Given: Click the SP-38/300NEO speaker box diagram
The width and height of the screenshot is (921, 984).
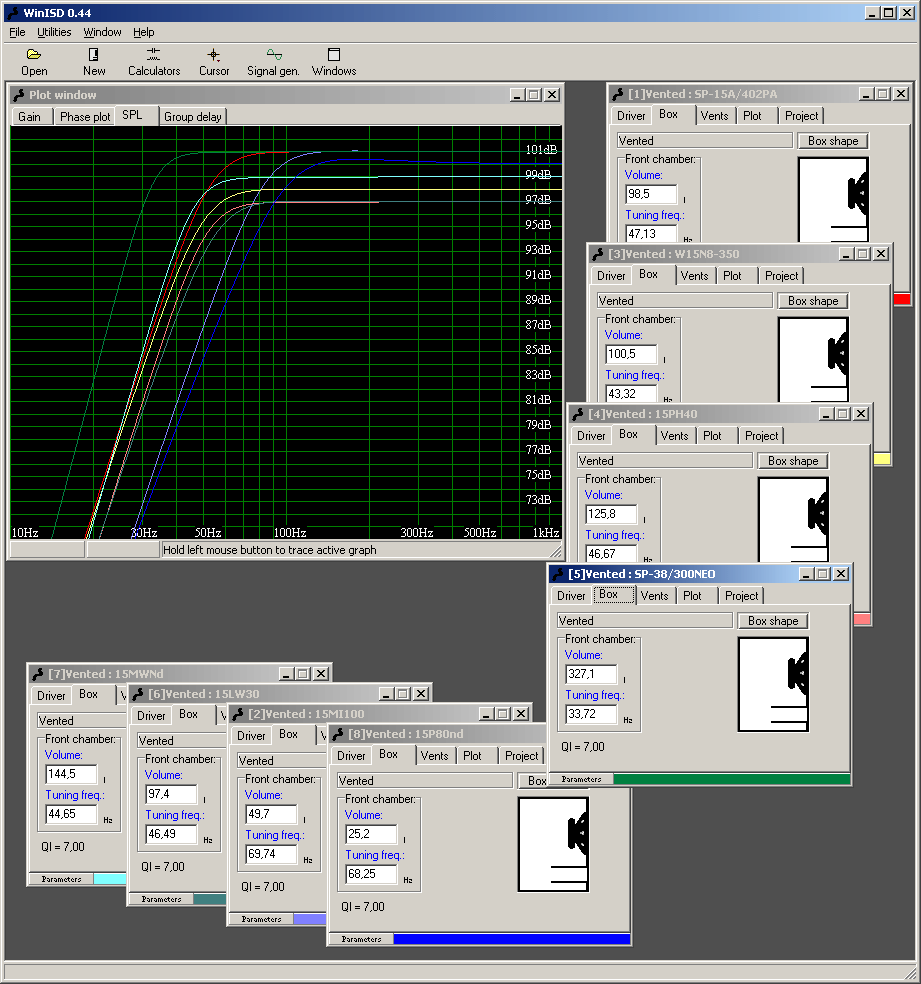Looking at the screenshot, I should tap(773, 684).
